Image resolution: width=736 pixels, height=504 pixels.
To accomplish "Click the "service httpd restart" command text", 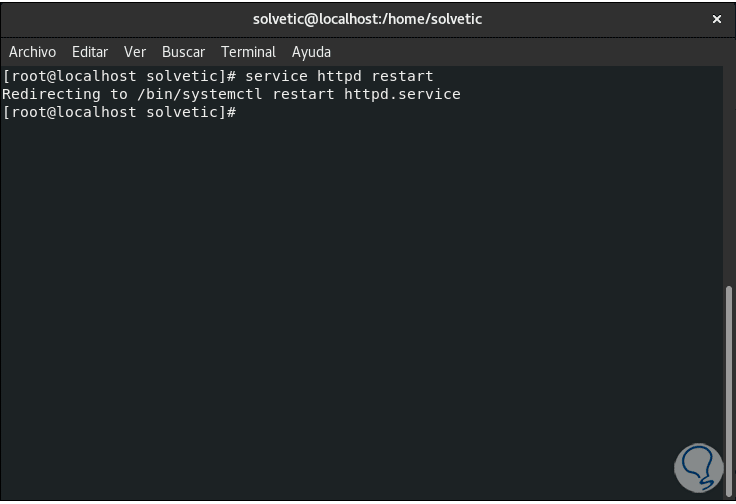I will [339, 76].
